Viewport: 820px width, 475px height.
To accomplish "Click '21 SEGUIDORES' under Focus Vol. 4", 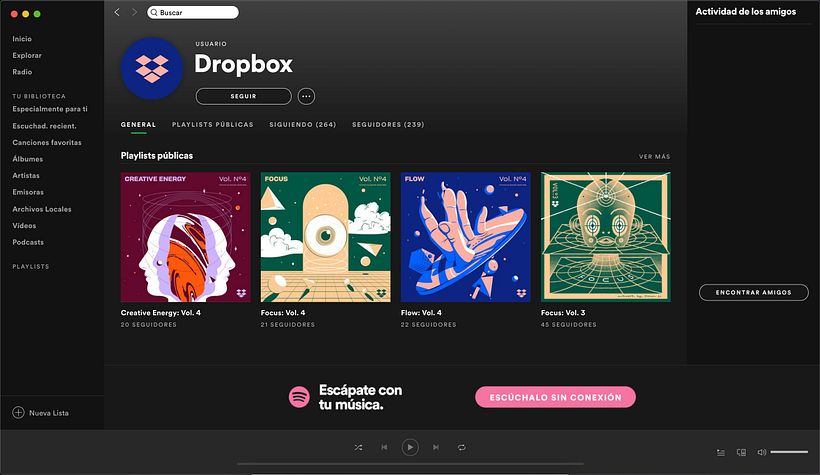I will (x=288, y=325).
